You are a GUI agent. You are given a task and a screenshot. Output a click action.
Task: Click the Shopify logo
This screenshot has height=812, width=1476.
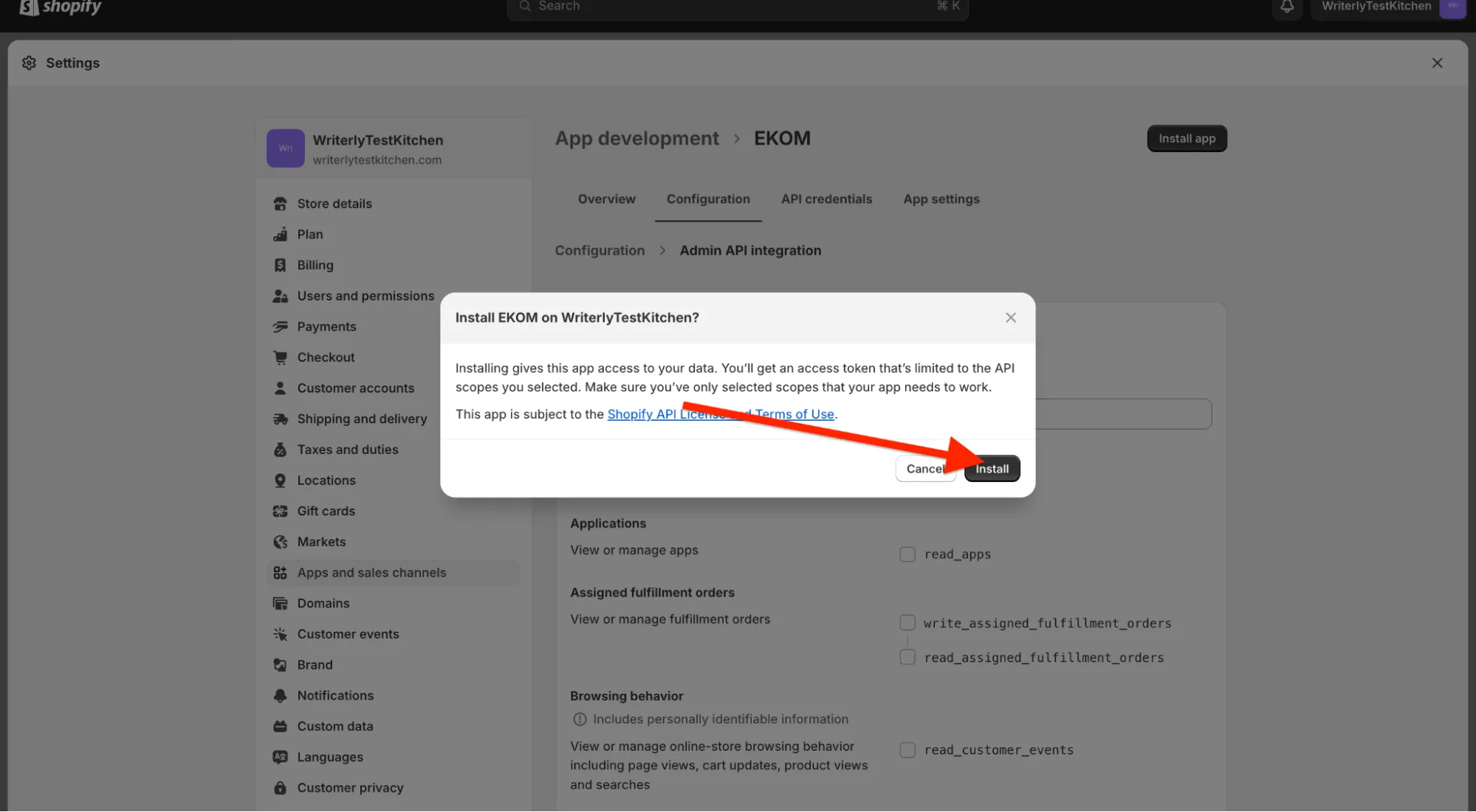[x=61, y=7]
